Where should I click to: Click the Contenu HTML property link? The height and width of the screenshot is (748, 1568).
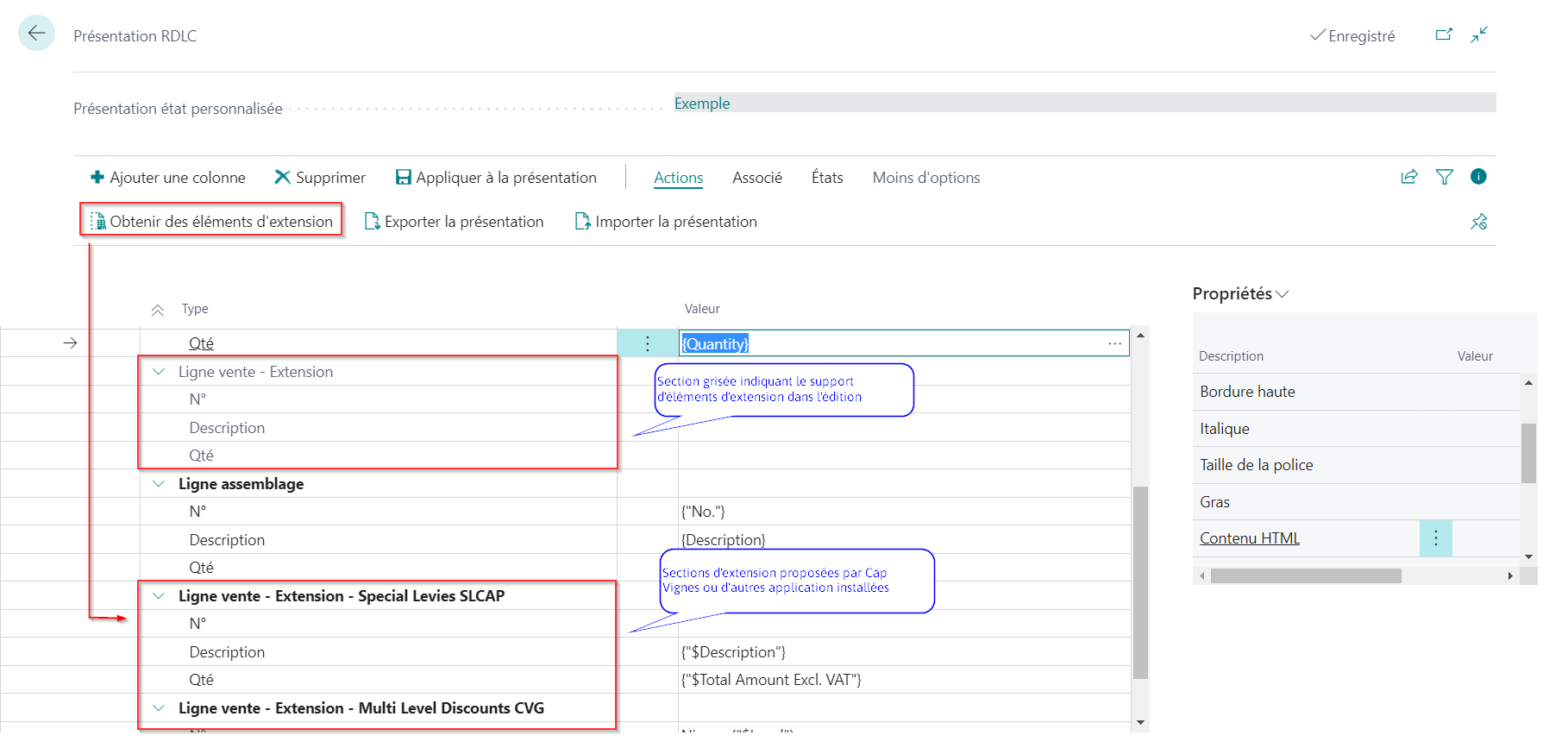click(1250, 538)
